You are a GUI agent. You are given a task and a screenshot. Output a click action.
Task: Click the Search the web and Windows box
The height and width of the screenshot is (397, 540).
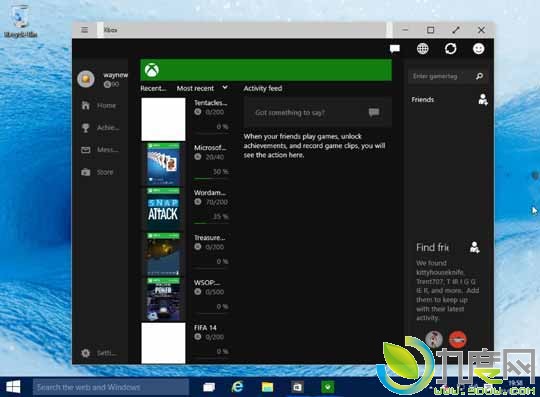(111, 387)
